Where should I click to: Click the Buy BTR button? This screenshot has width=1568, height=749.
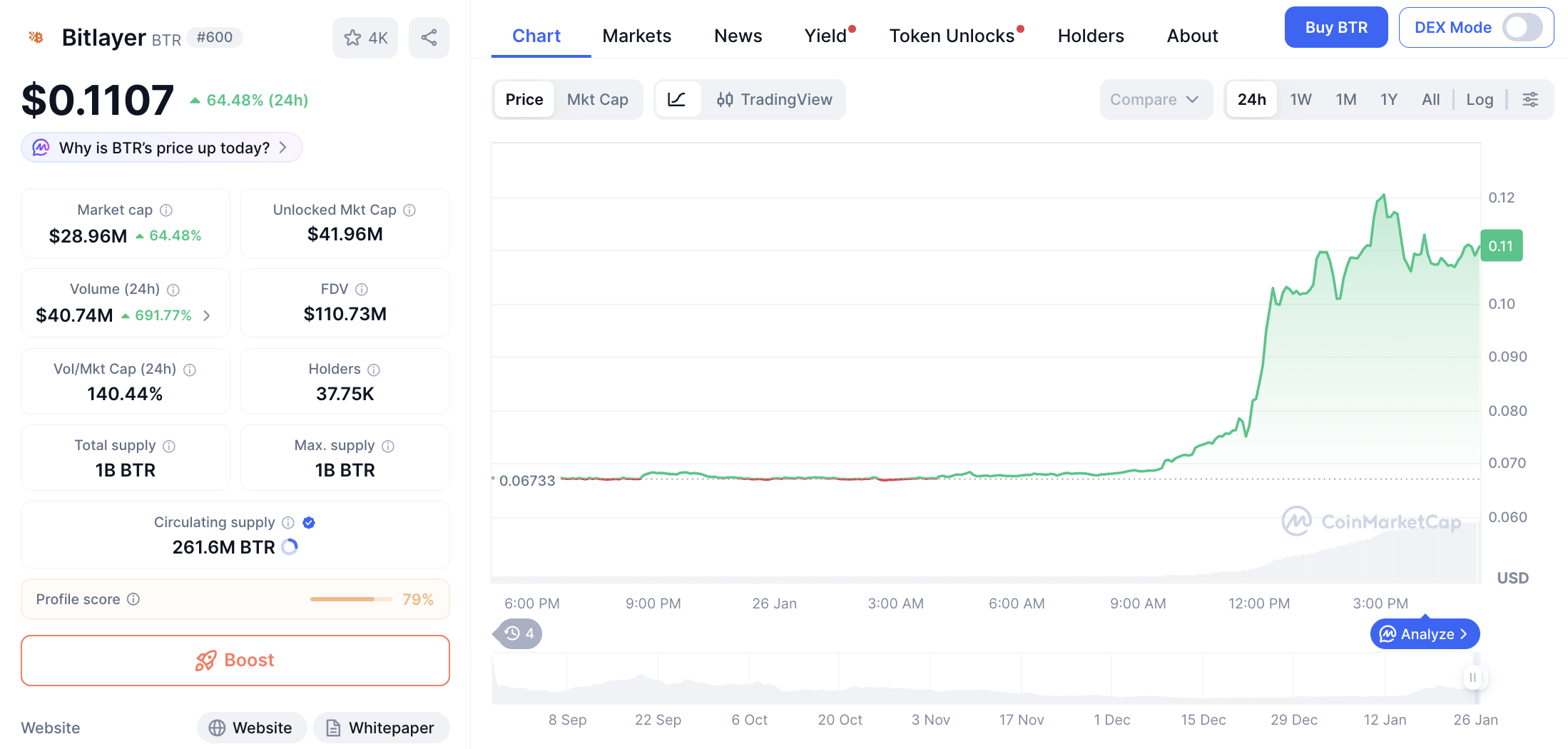(1335, 28)
